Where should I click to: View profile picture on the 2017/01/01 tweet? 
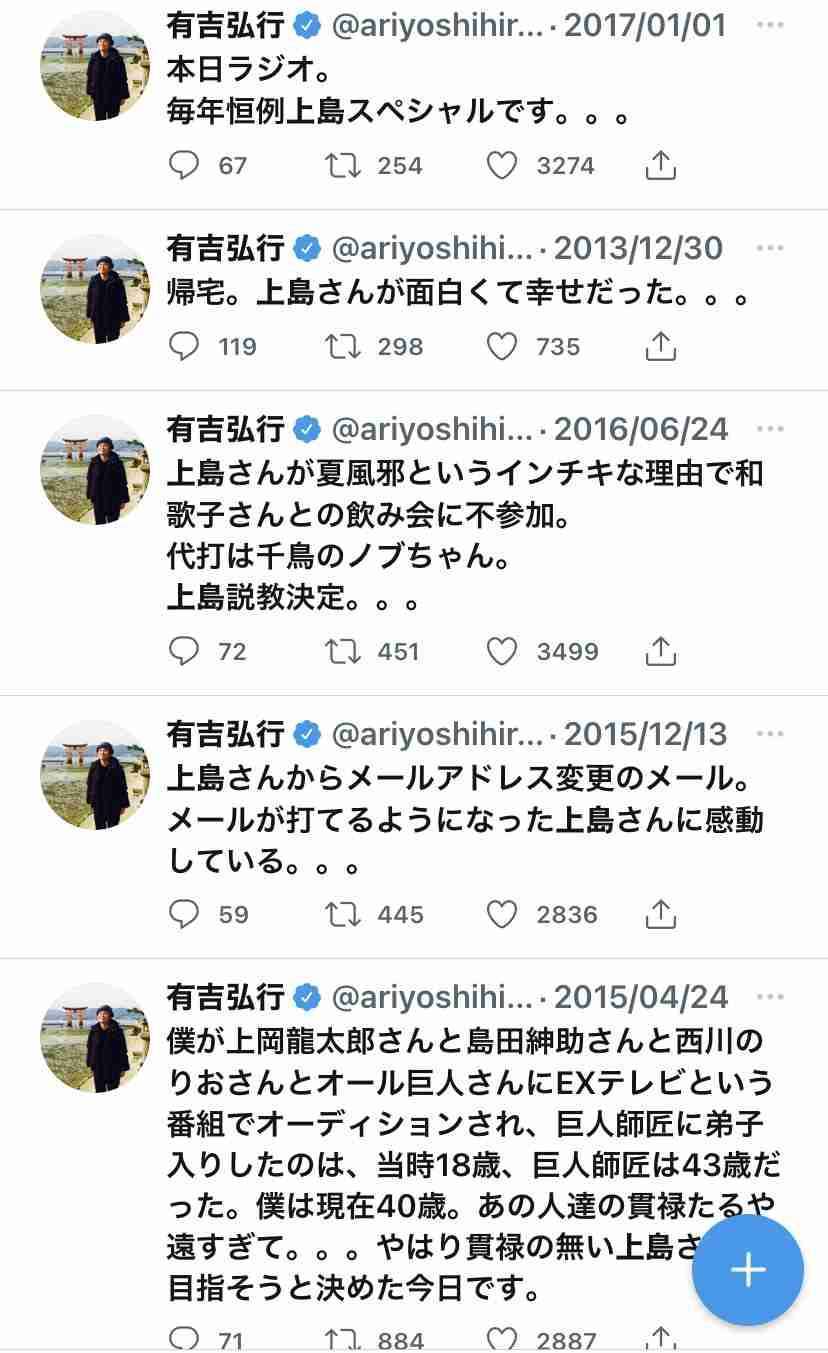(x=95, y=69)
